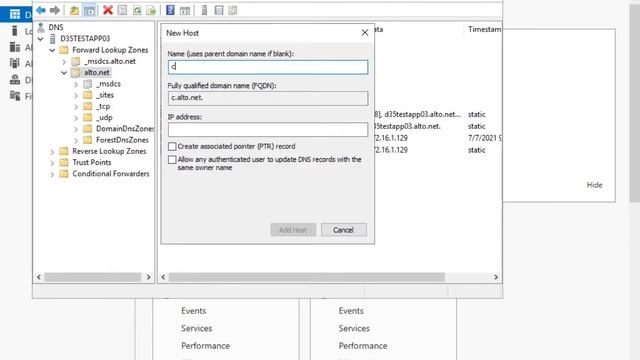Click left scroll arrow of tree pane
The image size is (640, 360).
39,277
